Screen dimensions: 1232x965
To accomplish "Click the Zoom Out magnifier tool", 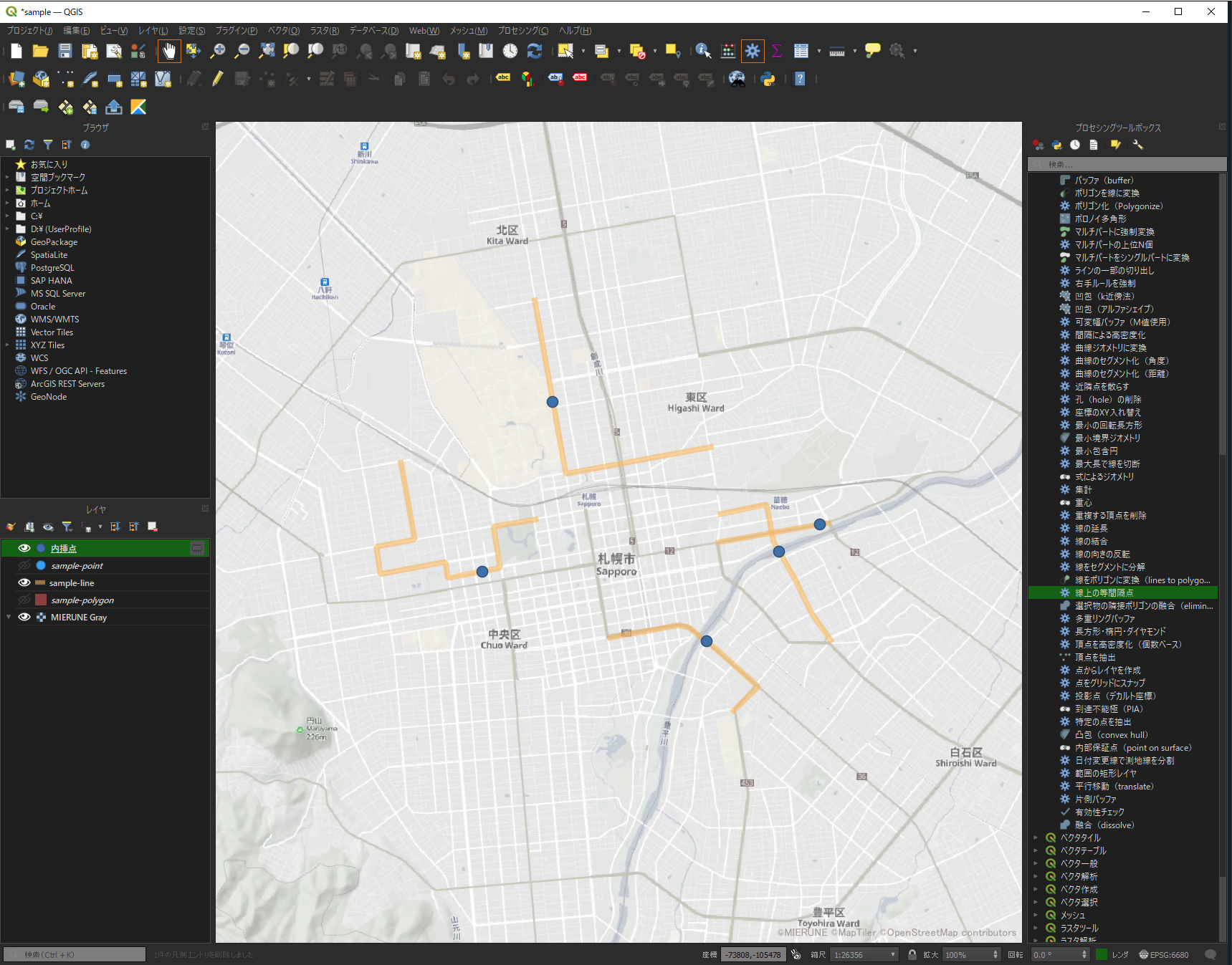I will [x=242, y=51].
